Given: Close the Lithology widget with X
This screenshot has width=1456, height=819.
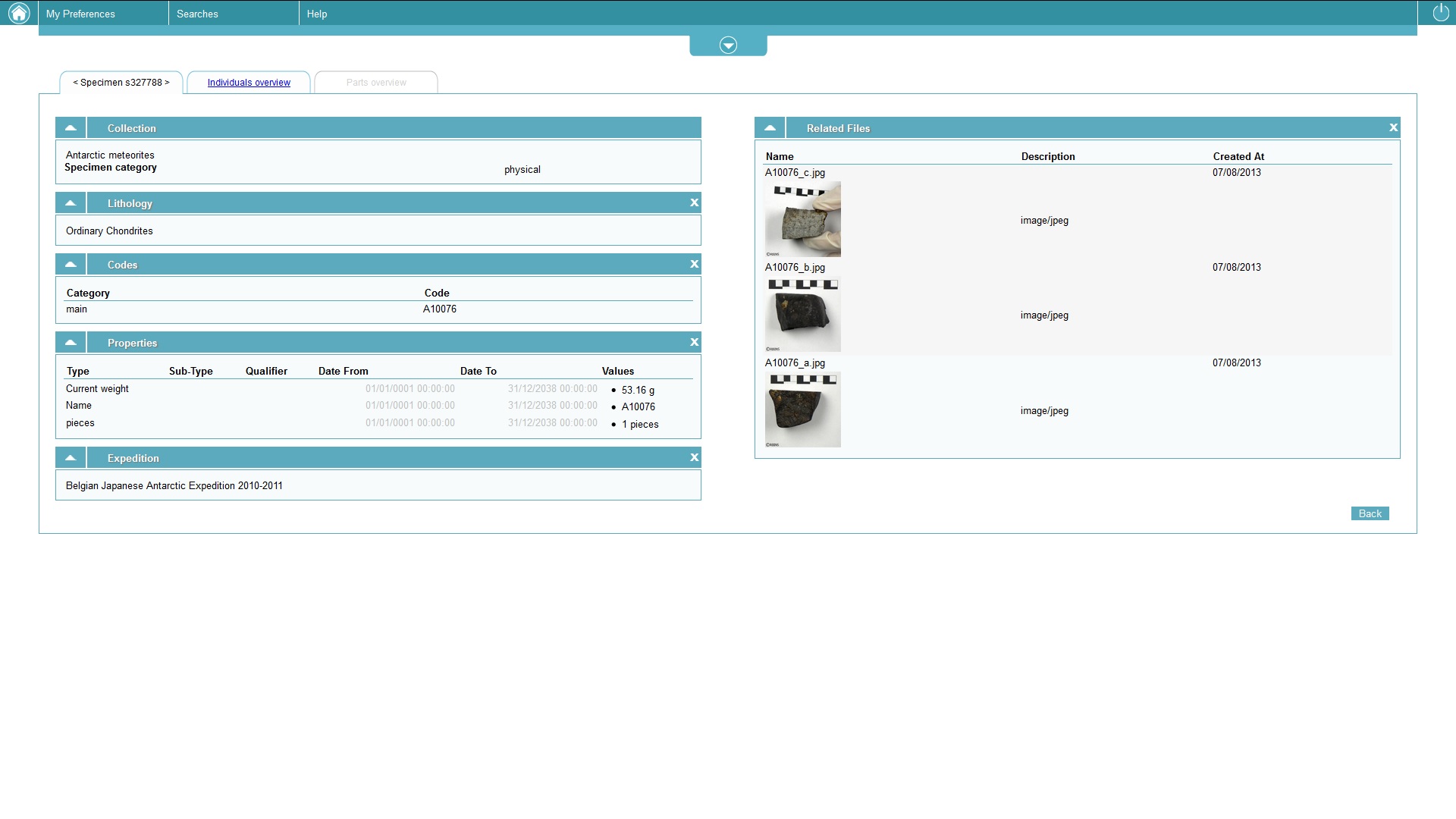Looking at the screenshot, I should click(x=694, y=202).
